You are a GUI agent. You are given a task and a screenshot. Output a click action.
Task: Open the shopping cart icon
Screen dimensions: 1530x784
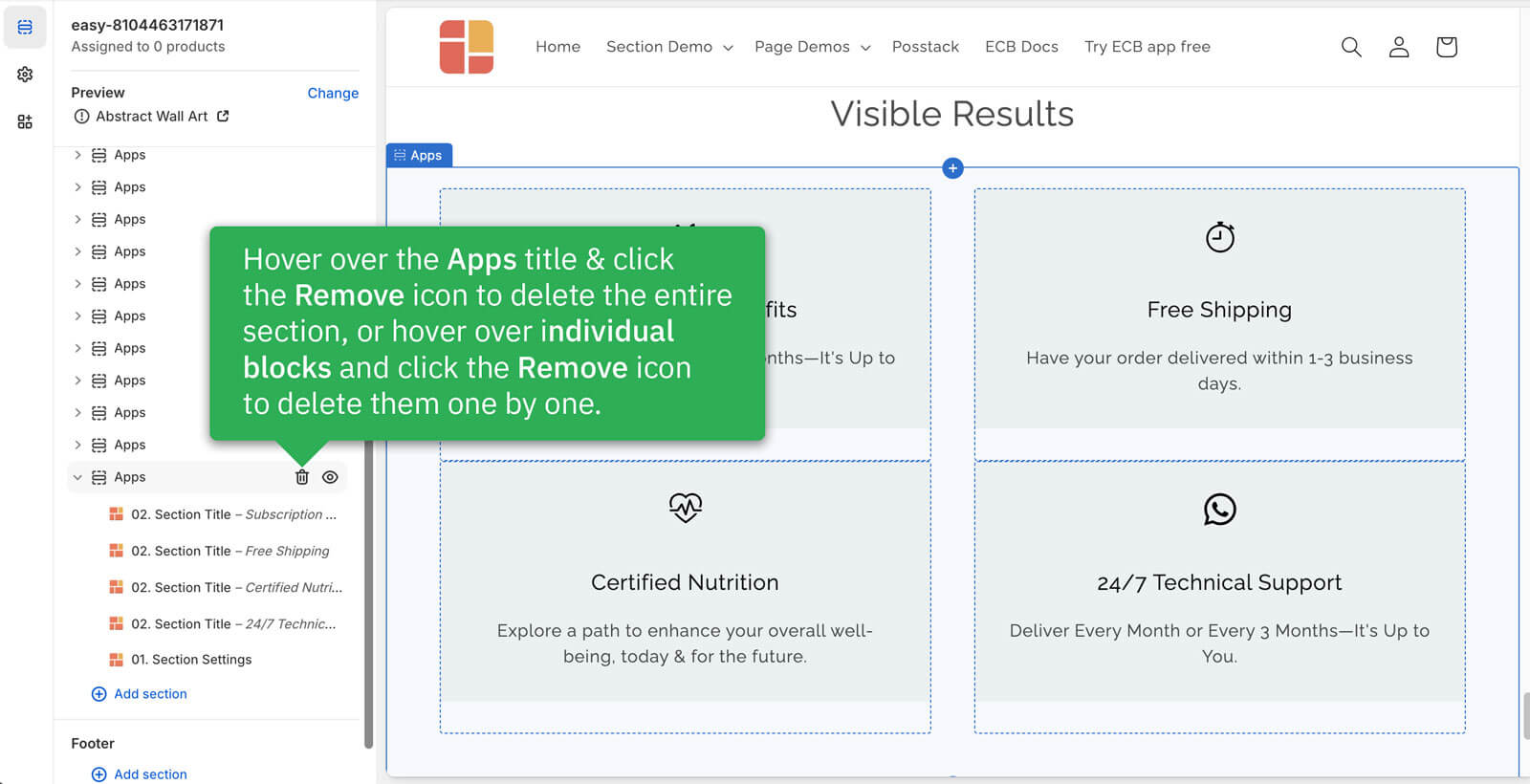point(1446,47)
